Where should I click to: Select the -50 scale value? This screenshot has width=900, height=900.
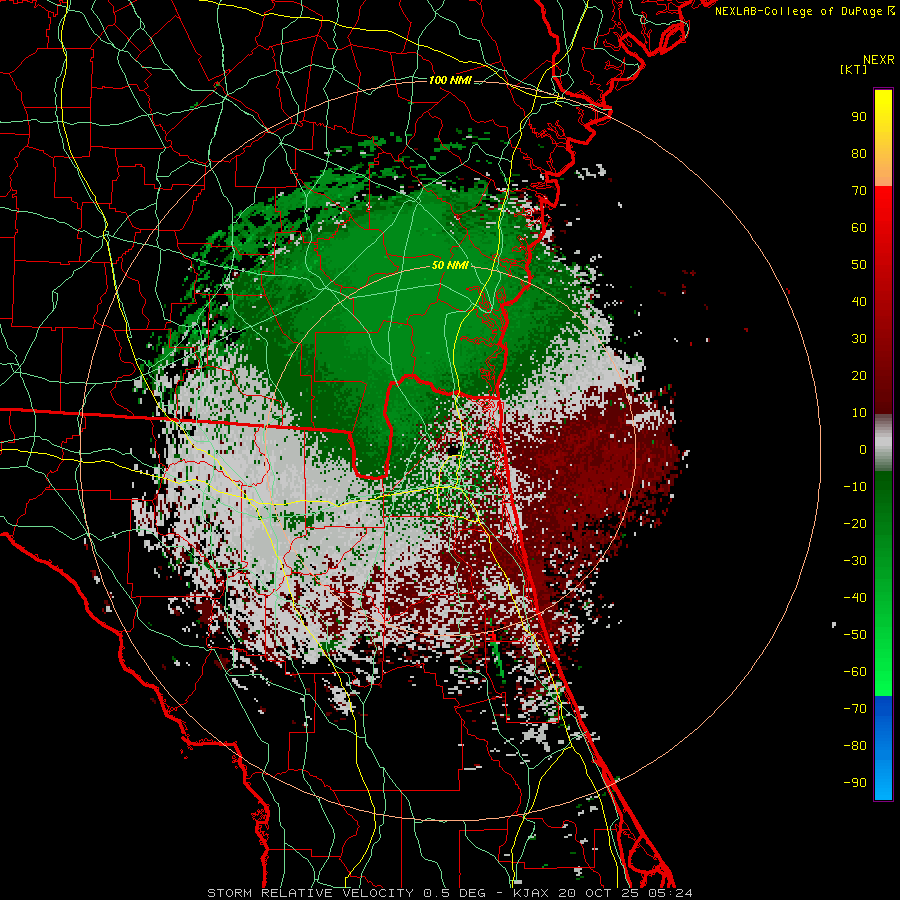pos(855,635)
